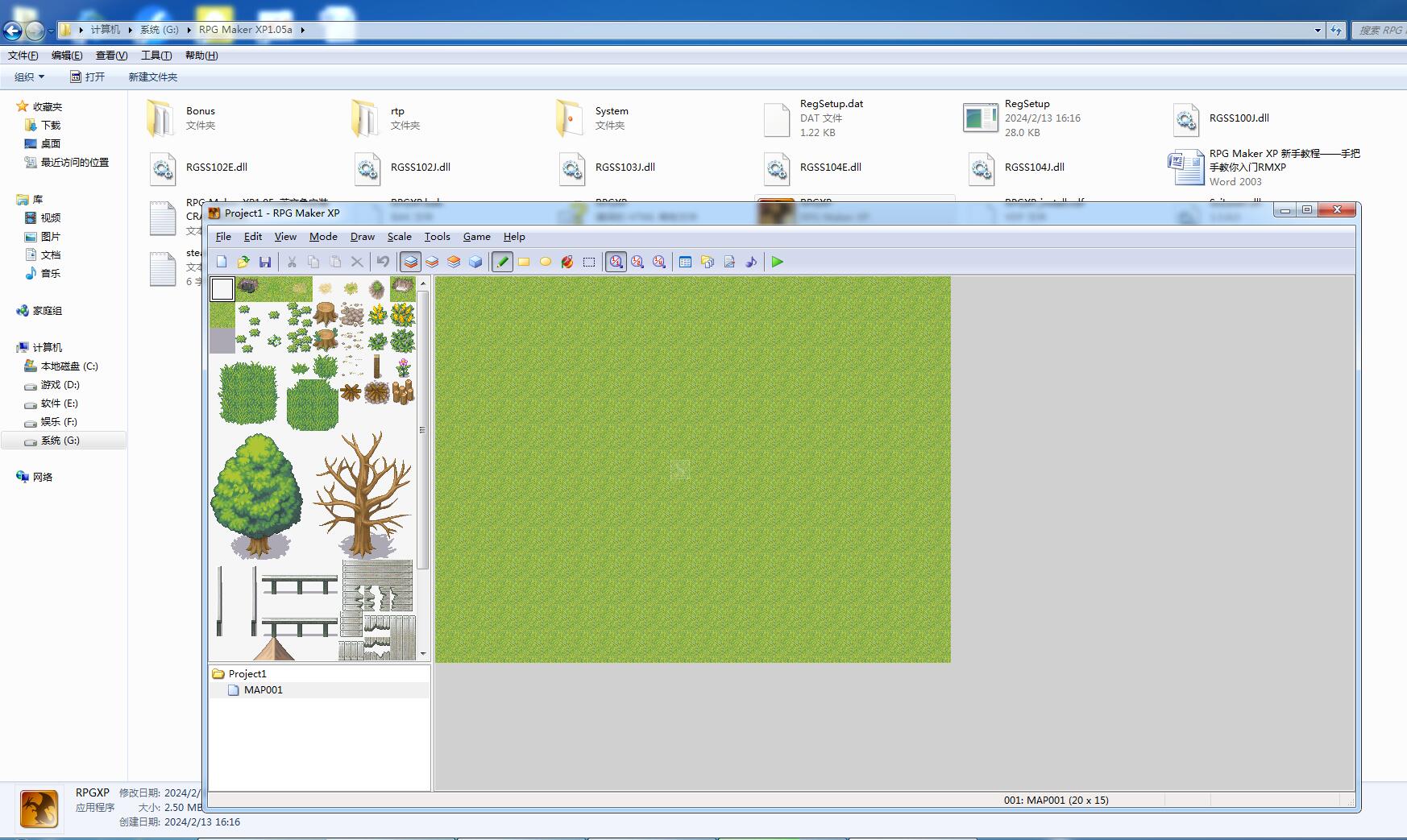Select the Rectangle drawing tool
1407x840 pixels.
point(524,262)
